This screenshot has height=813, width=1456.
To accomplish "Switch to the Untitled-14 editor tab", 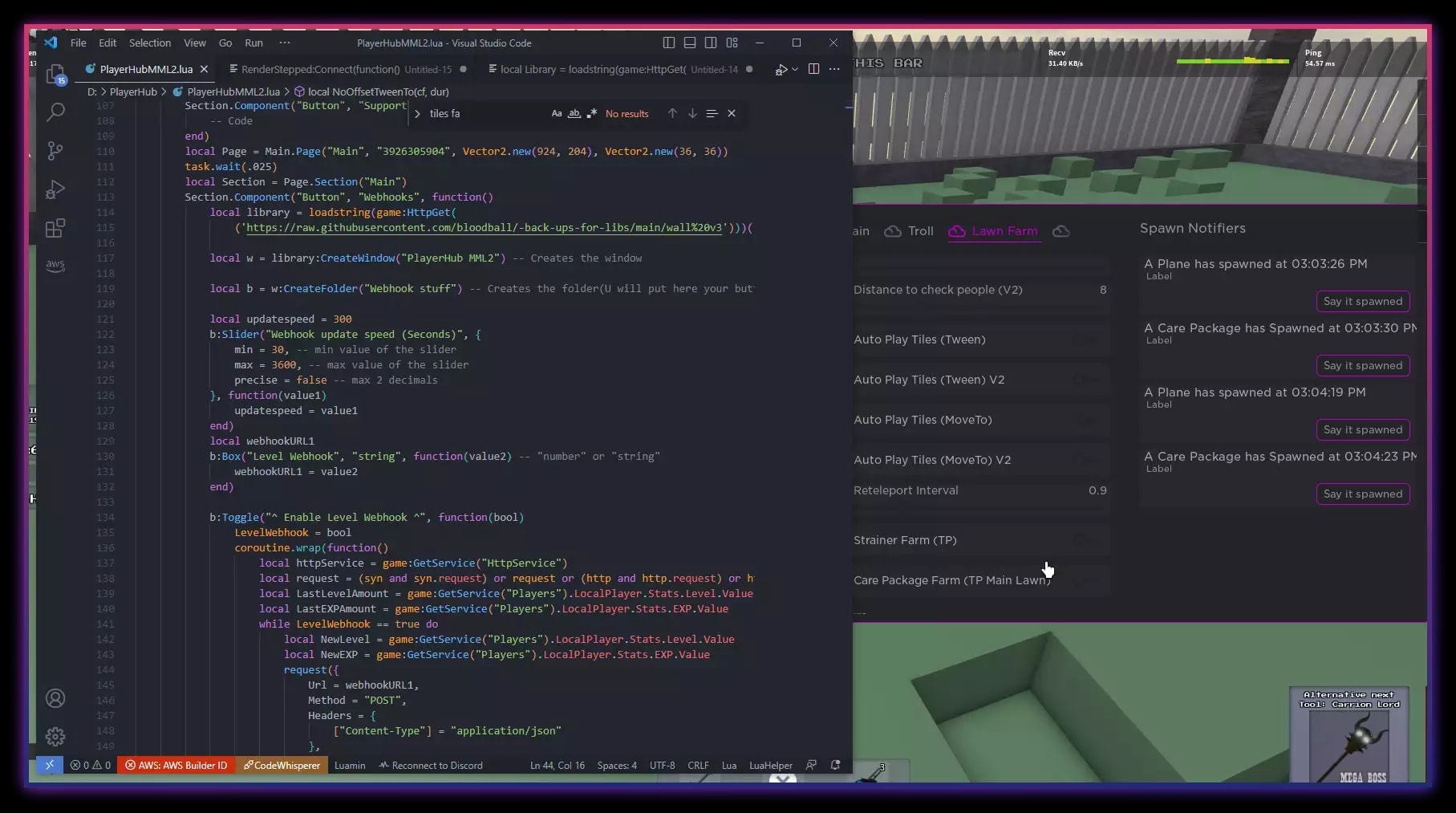I will pos(619,69).
